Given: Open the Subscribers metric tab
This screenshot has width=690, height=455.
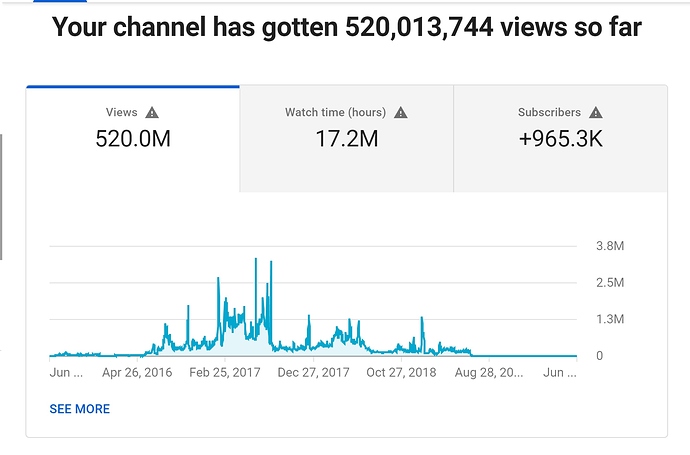Looking at the screenshot, I should pos(561,139).
